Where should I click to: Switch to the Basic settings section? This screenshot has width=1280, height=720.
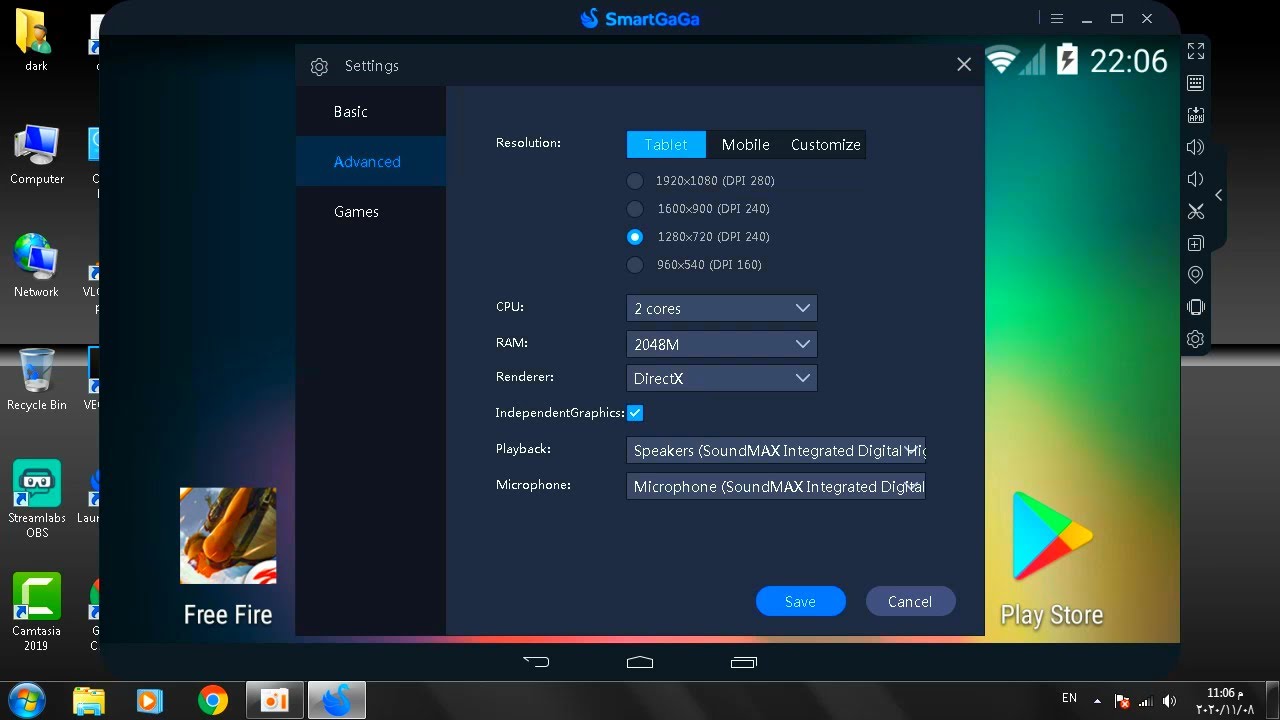(371, 111)
